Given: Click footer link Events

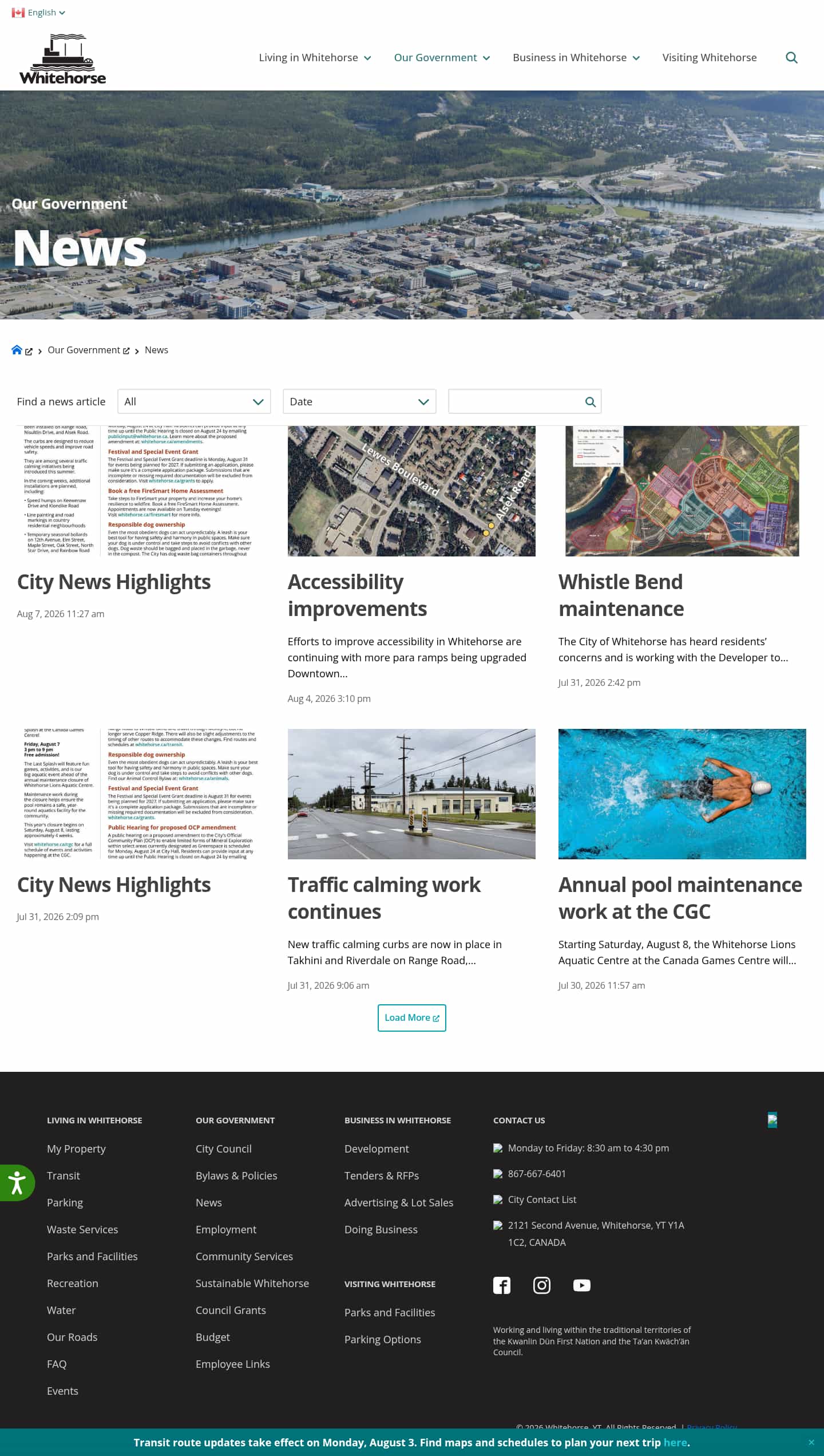Looking at the screenshot, I should click(62, 1391).
